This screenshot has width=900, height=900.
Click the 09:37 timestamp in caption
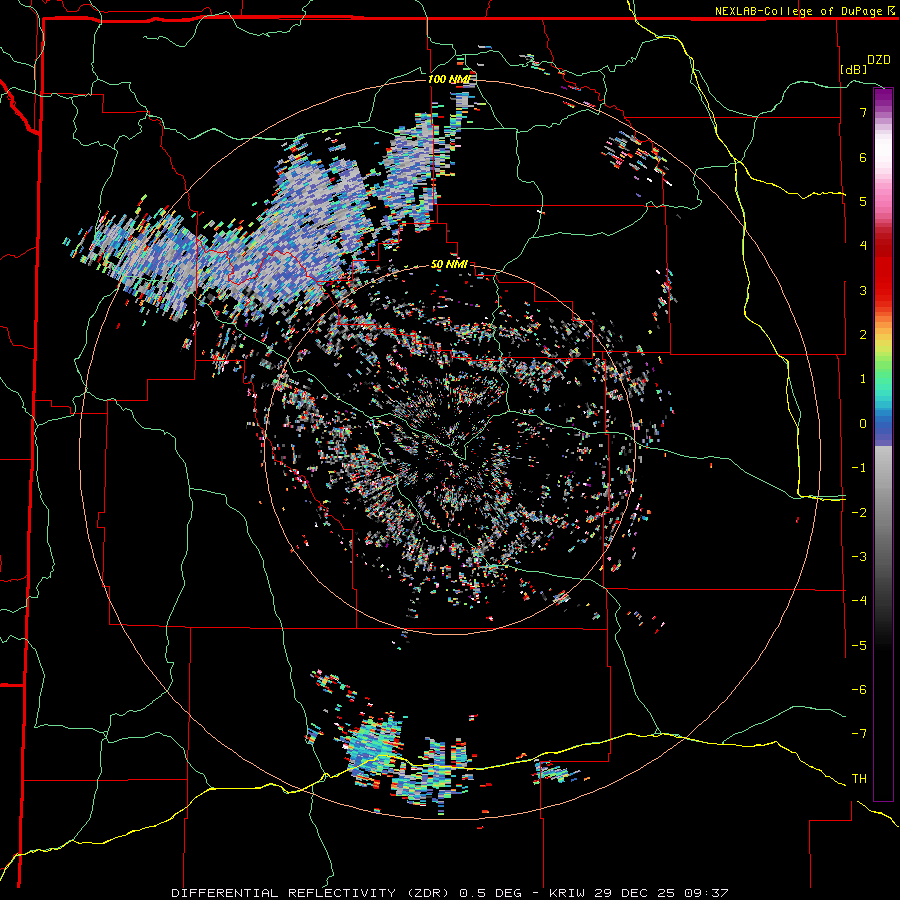(707, 893)
